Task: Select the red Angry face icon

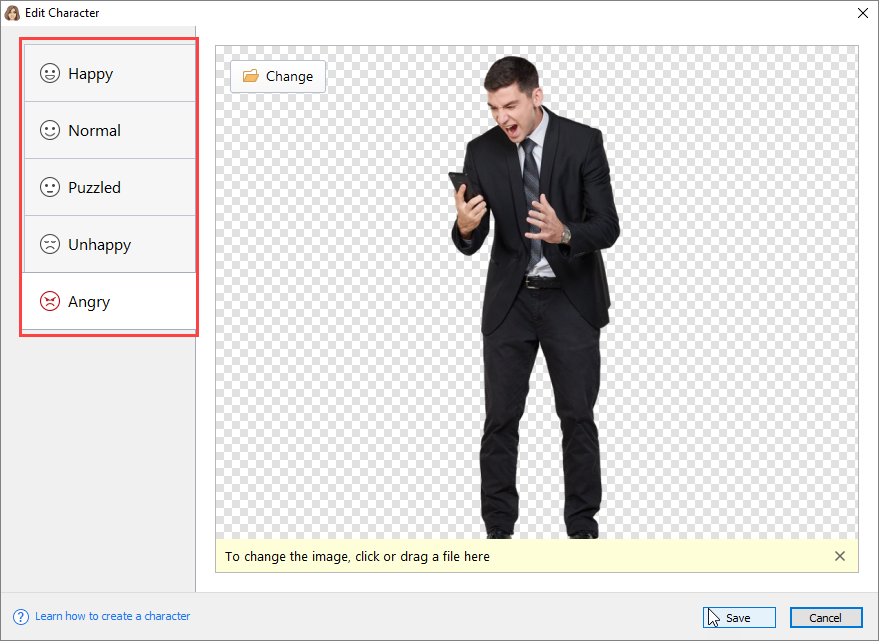Action: 50,301
